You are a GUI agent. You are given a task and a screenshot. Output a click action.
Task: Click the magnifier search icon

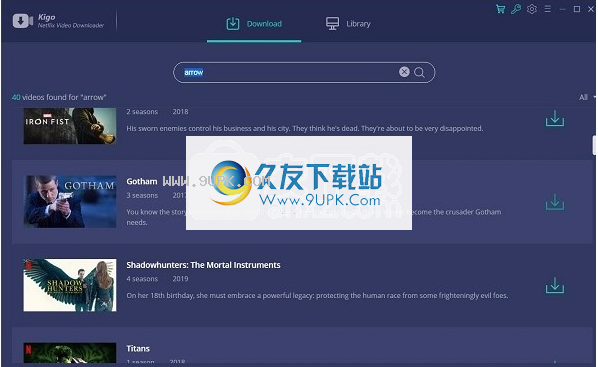click(x=419, y=72)
